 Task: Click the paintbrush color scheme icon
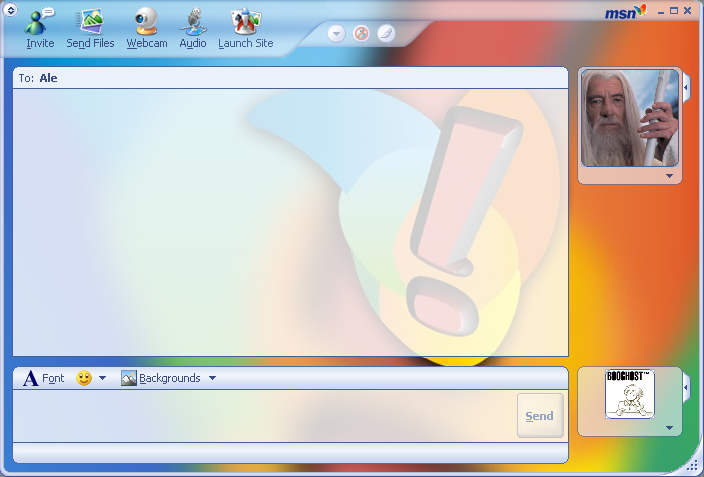coord(386,33)
